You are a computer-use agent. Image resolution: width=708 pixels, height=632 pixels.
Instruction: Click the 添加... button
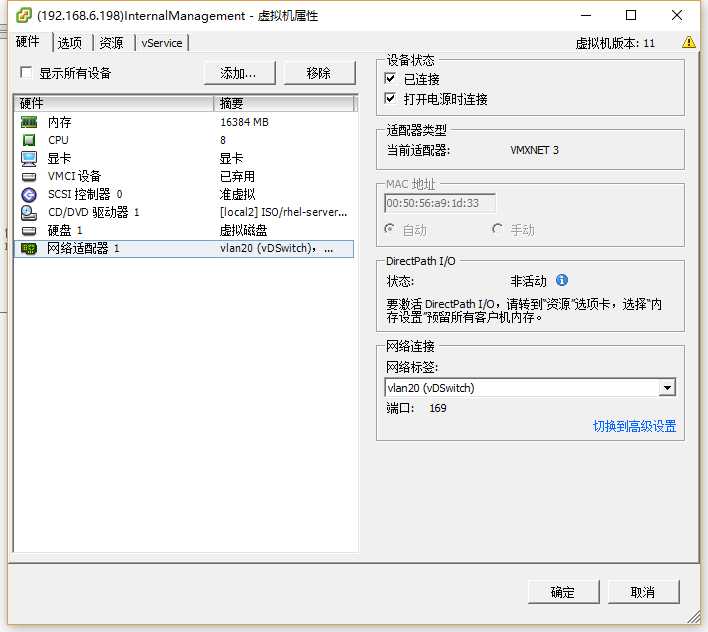239,73
